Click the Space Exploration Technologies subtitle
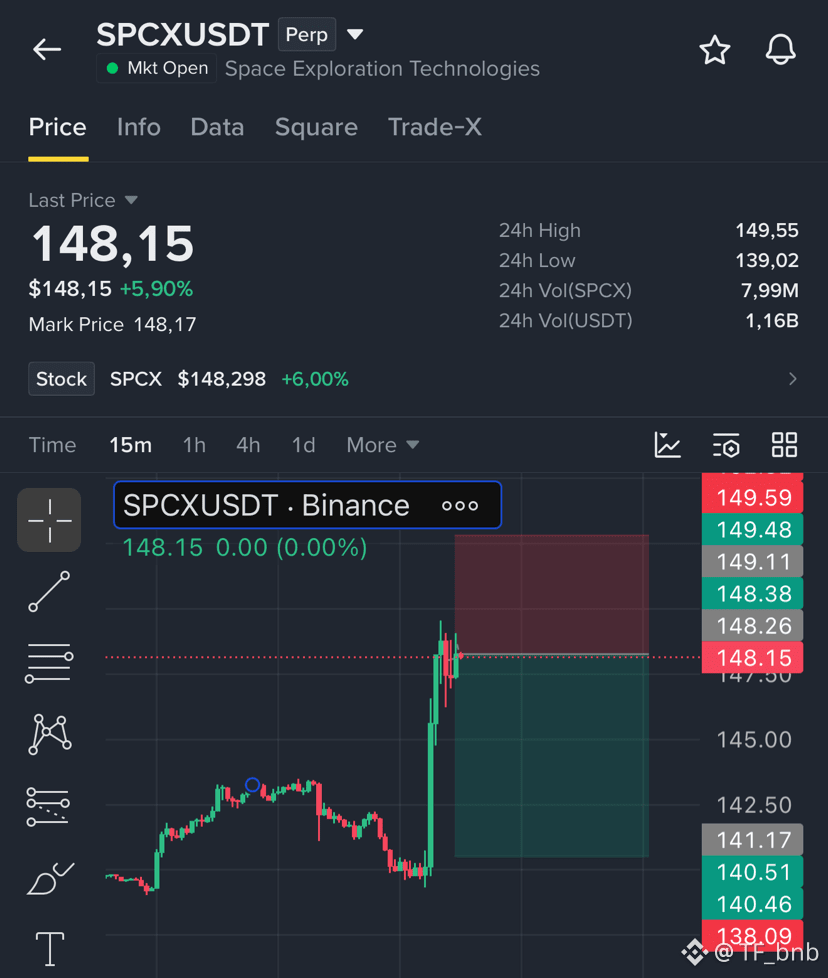 pyautogui.click(x=382, y=69)
